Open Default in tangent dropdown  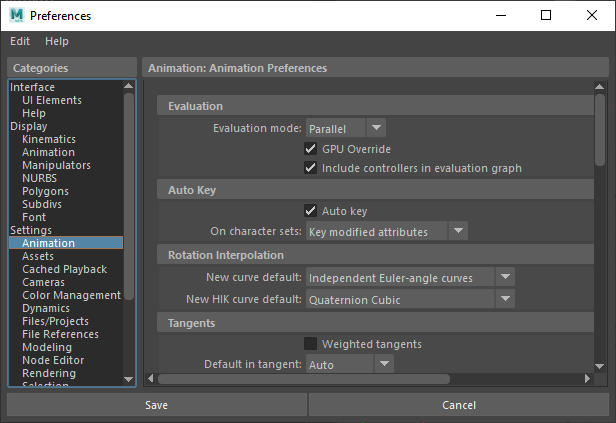(350, 364)
